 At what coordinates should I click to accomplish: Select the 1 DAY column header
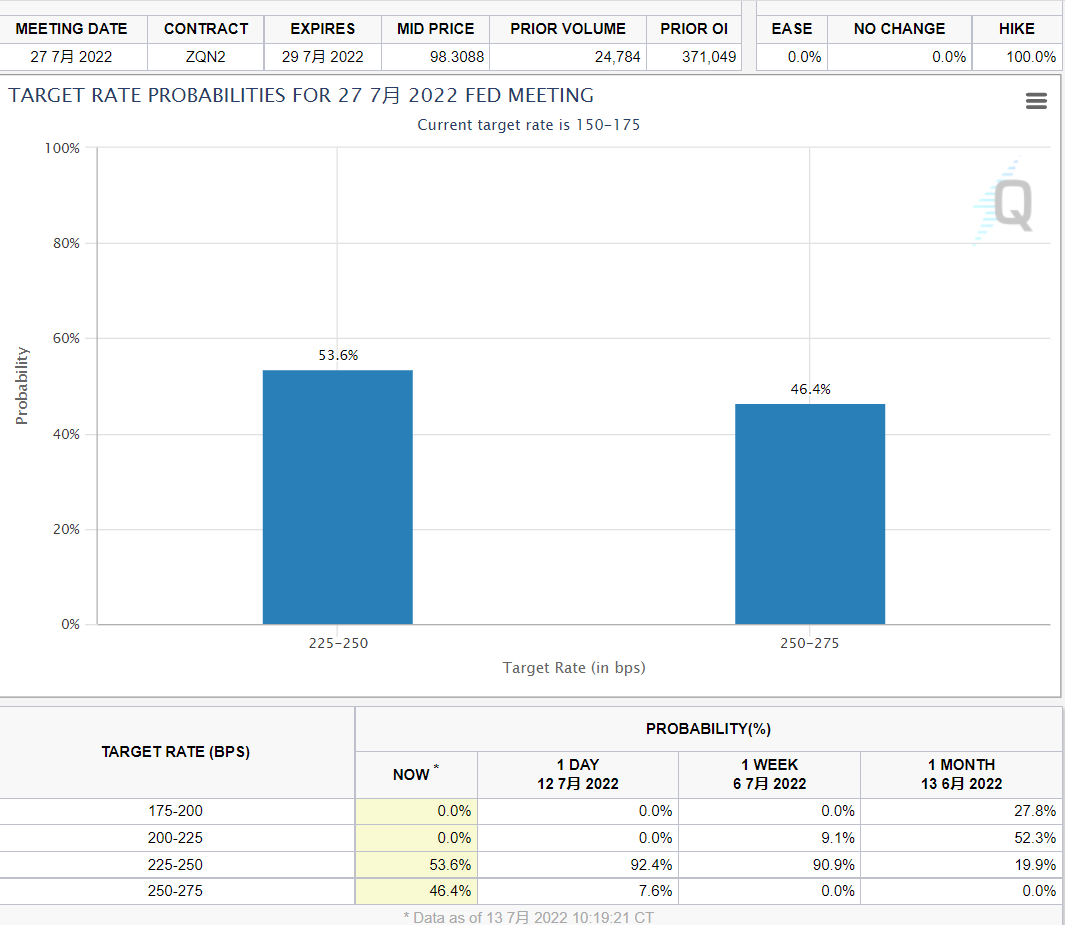(577, 774)
